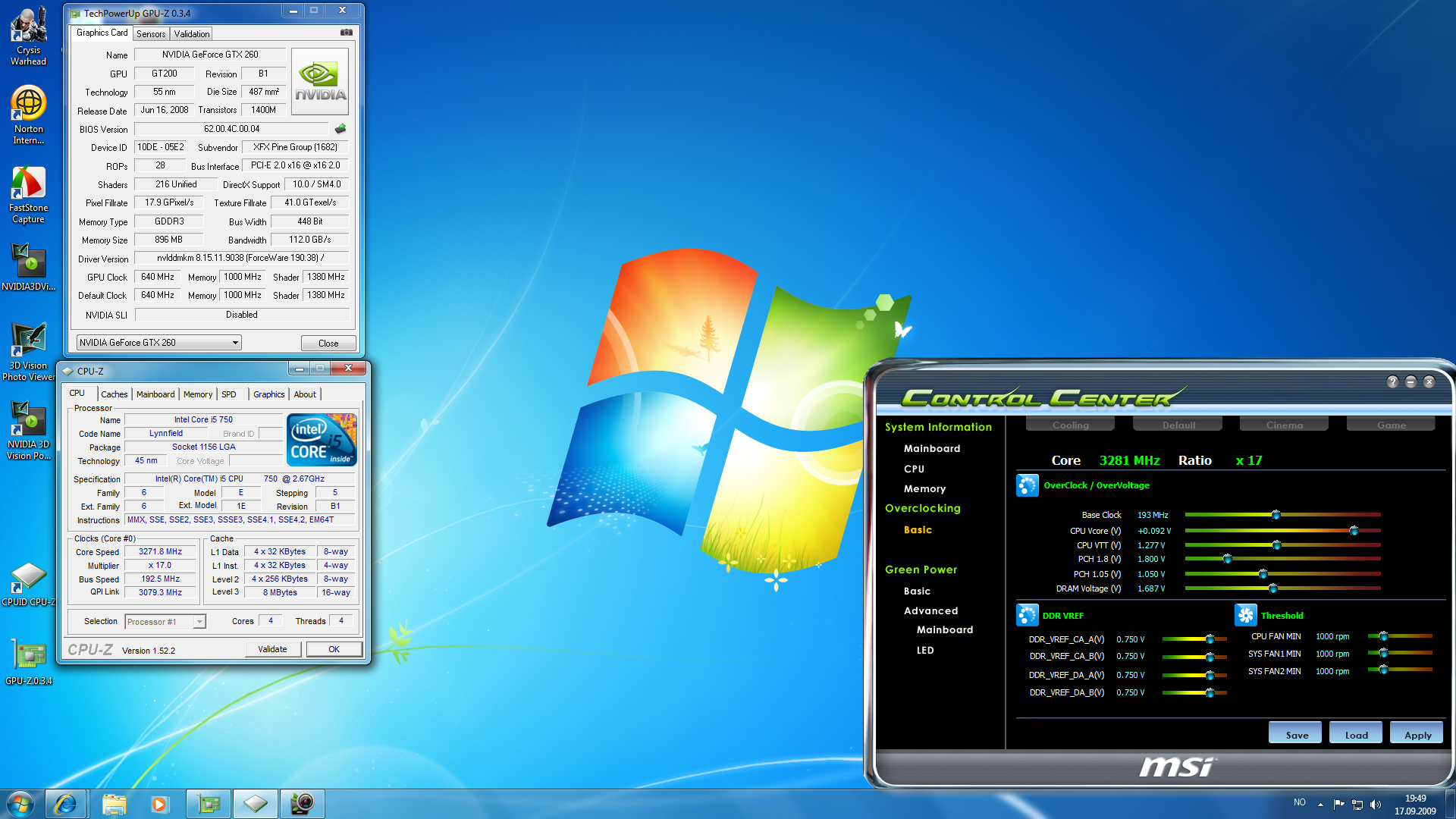Click the Base Clock slider handle
Viewport: 1456px width, 819px height.
pos(1276,515)
